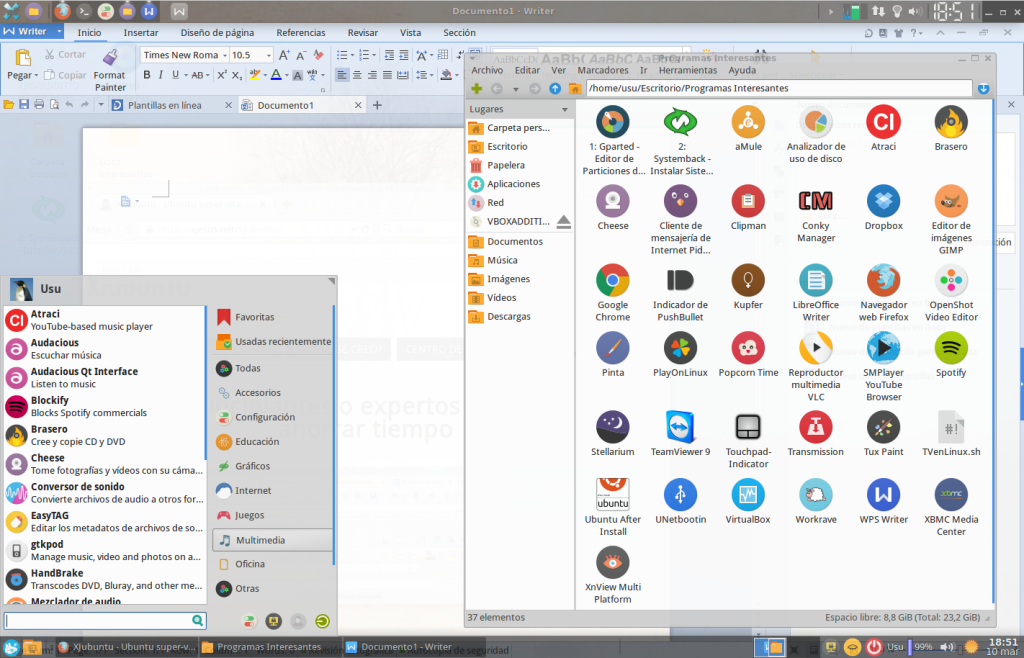Open VirtualBox icon
Screen dimensions: 1024x658
click(x=748, y=495)
